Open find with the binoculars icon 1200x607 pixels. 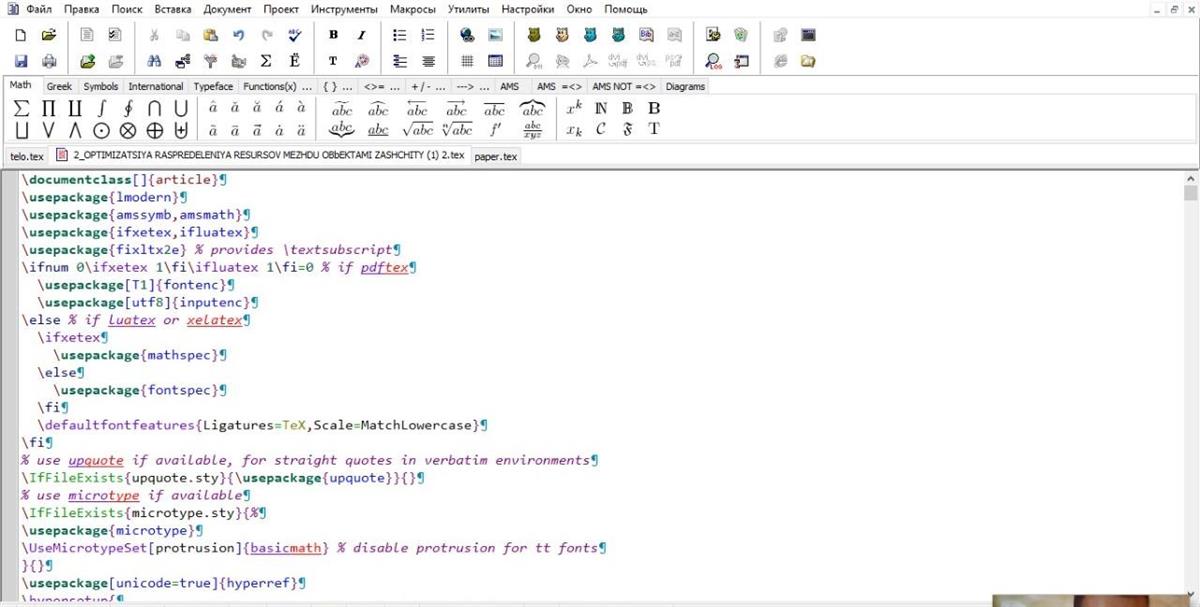tap(154, 61)
